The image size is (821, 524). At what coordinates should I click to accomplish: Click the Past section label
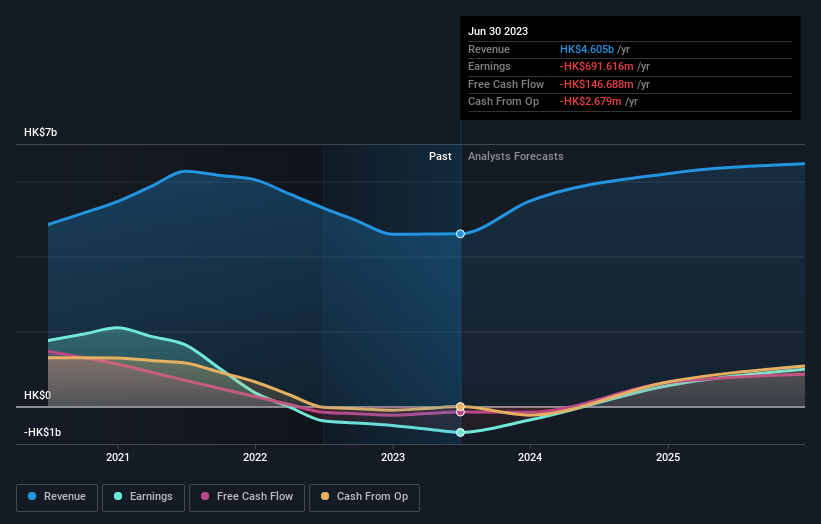click(440, 157)
